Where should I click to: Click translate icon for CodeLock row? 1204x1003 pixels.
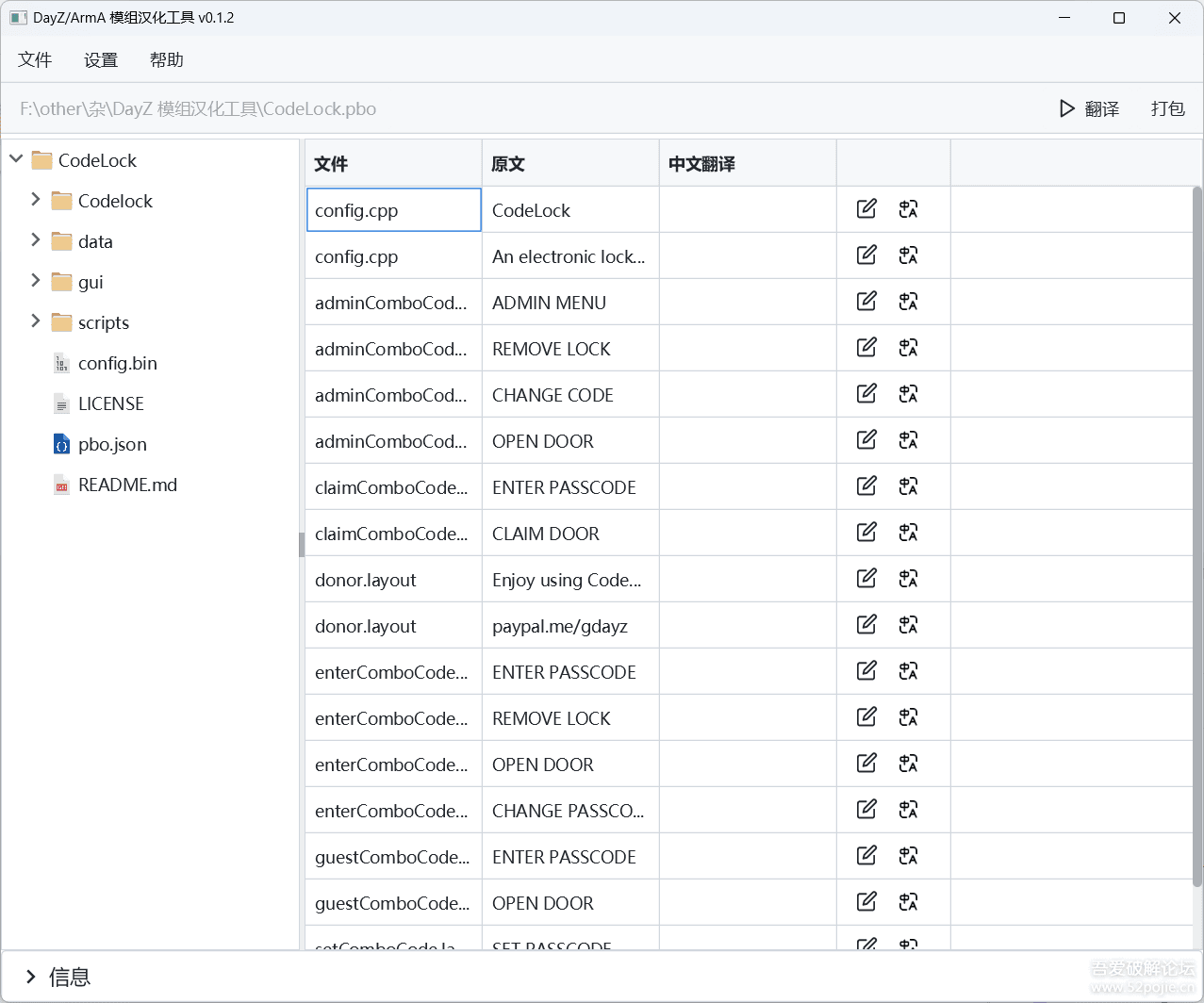click(x=908, y=209)
